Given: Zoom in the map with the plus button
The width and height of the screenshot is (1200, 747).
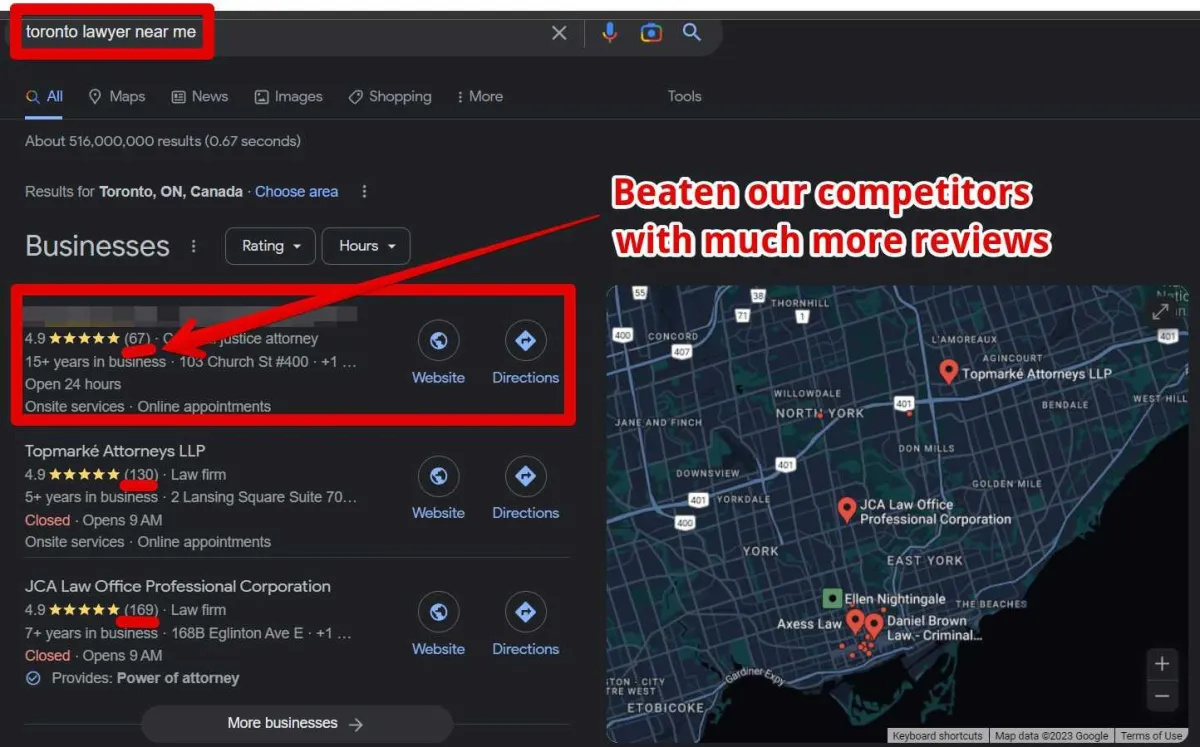Looking at the screenshot, I should (x=1162, y=663).
